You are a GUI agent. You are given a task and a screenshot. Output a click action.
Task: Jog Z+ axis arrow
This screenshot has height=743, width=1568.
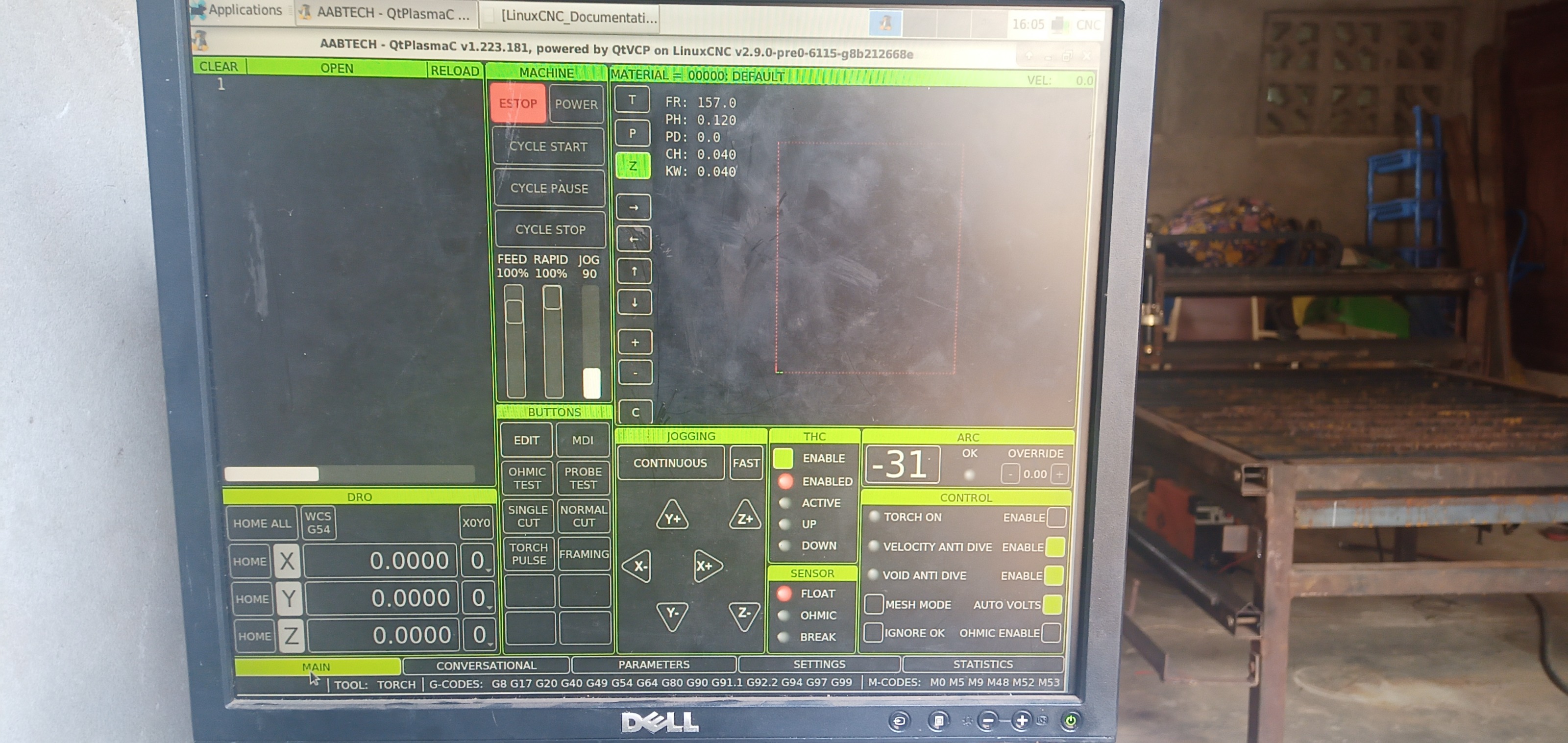[x=745, y=517]
